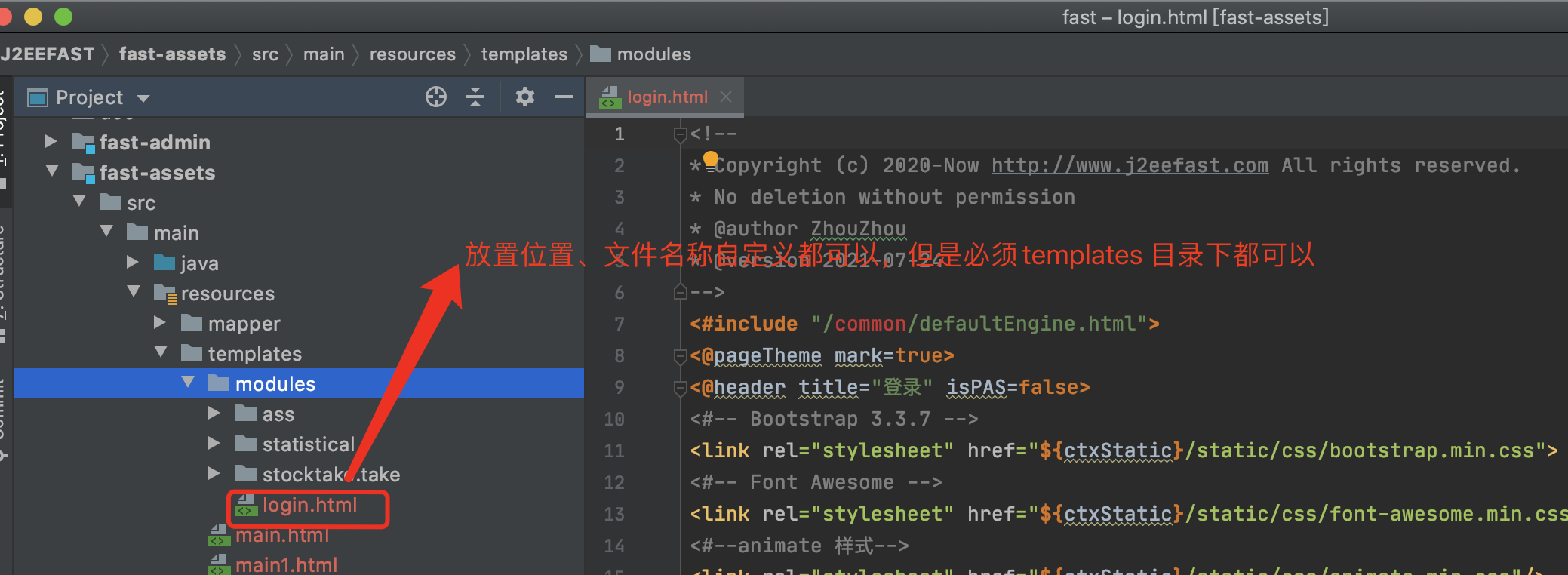Image resolution: width=1568 pixels, height=575 pixels.
Task: Close the login.html editor tab
Action: (x=726, y=97)
